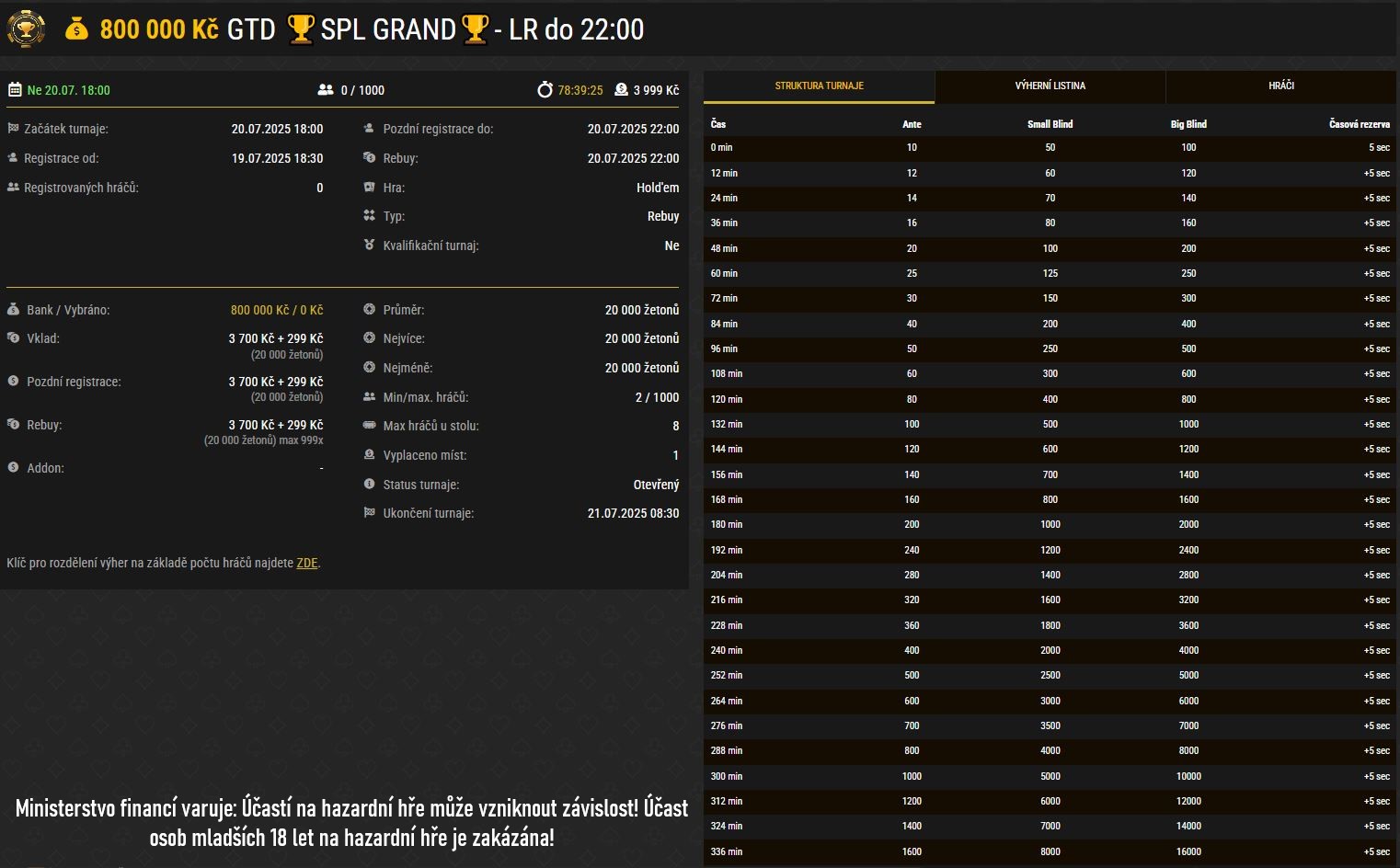Click the money bag icon in title

[76, 29]
